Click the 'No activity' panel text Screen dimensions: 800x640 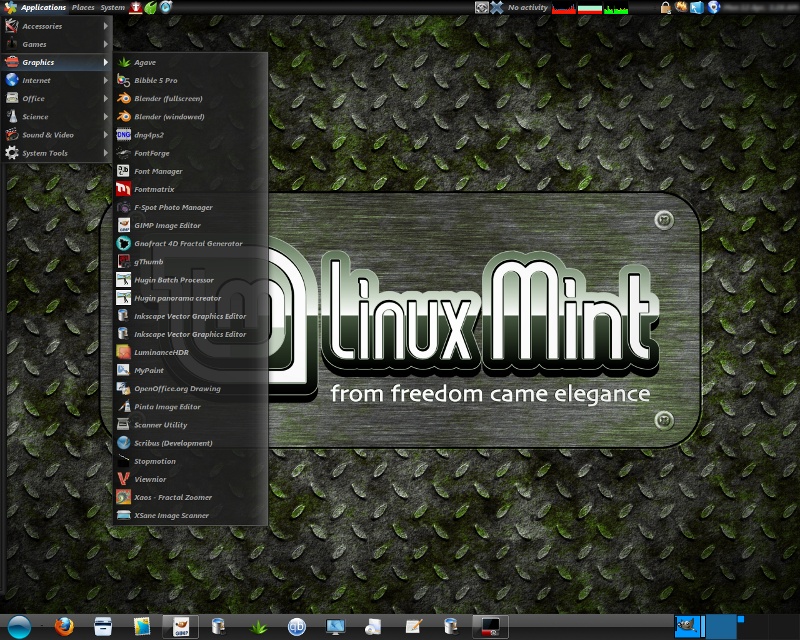tap(528, 7)
